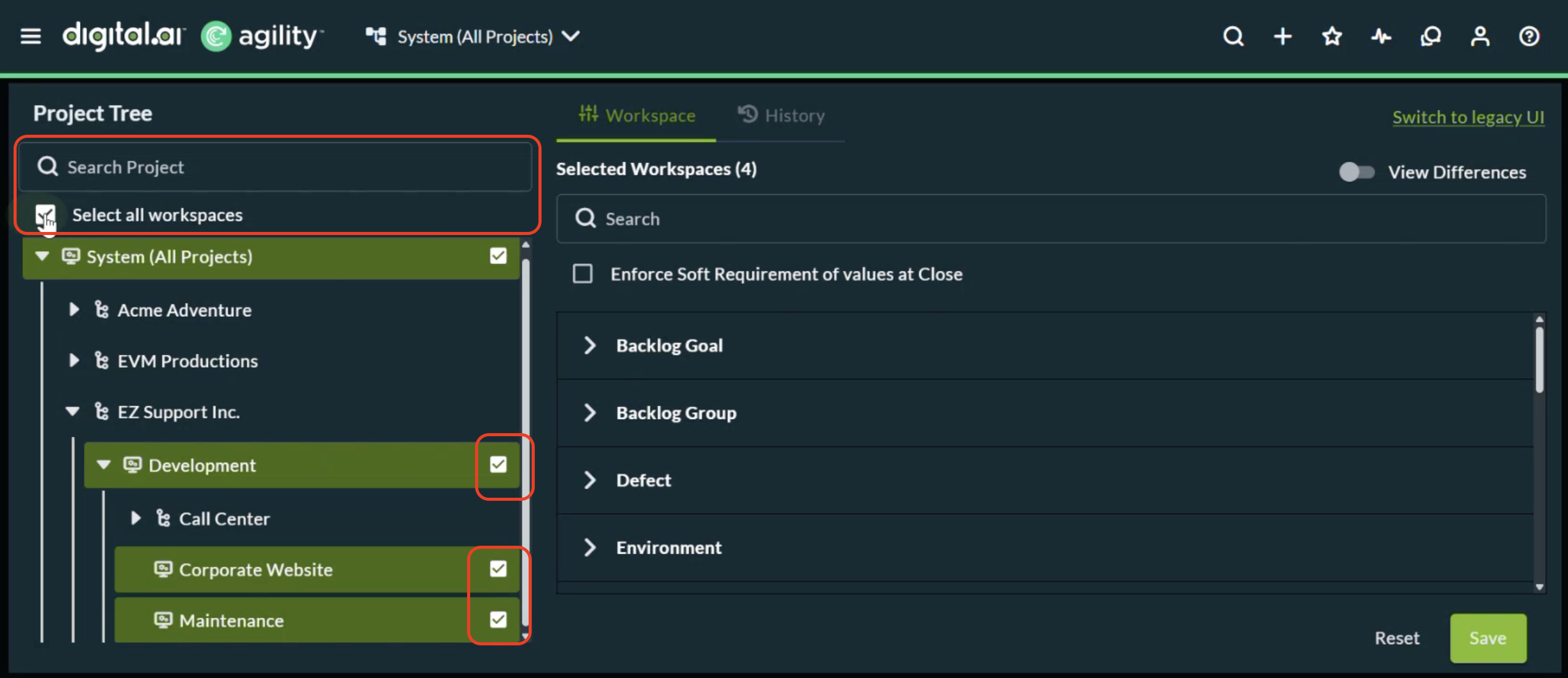The height and width of the screenshot is (678, 1568).
Task: Open the System (All Projects) dropdown
Action: 571,36
